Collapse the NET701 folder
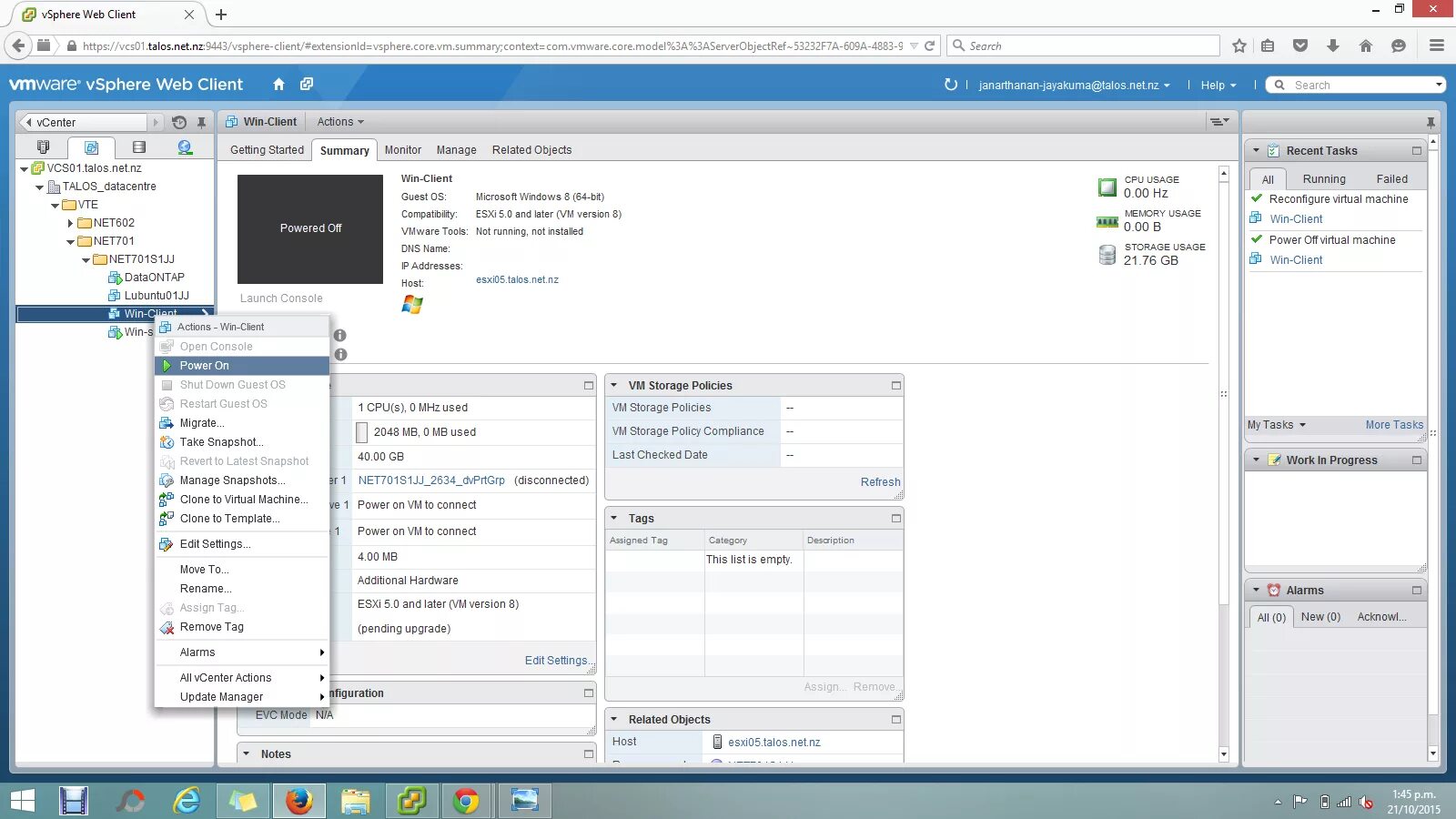The width and height of the screenshot is (1456, 819). tap(70, 242)
